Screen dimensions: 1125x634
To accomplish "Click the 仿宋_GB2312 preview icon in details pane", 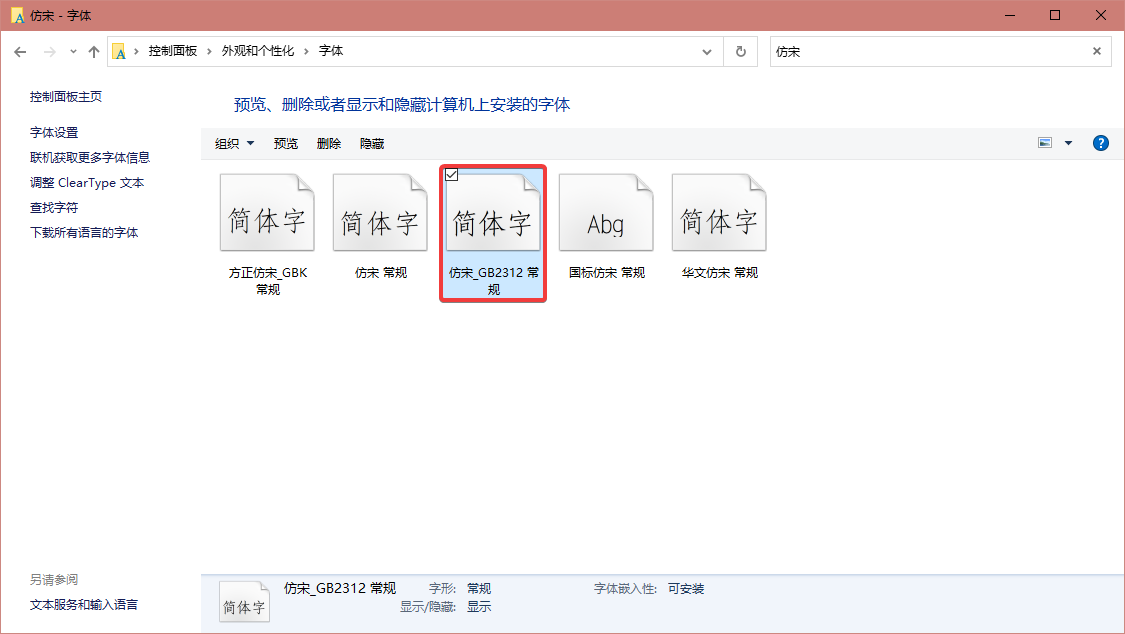I will [x=244, y=601].
